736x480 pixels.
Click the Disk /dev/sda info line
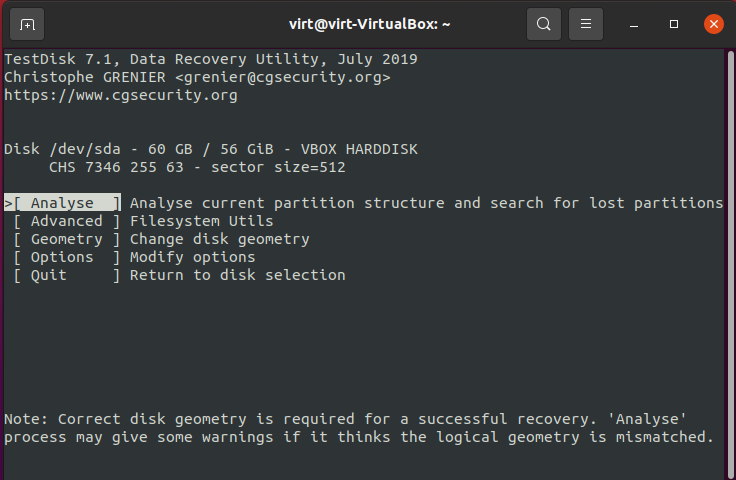click(211, 149)
